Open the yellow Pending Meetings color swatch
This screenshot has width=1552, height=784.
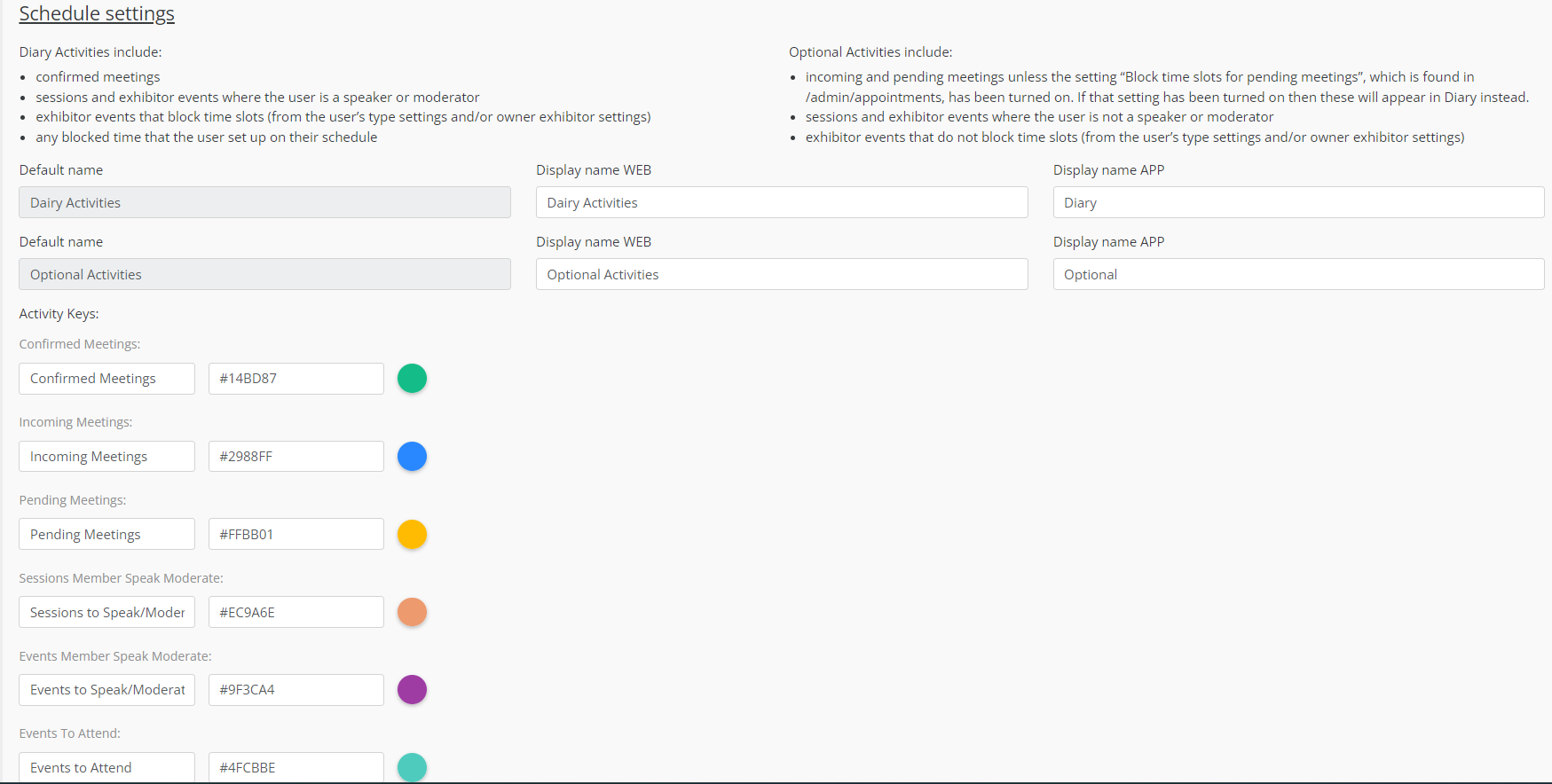(412, 535)
